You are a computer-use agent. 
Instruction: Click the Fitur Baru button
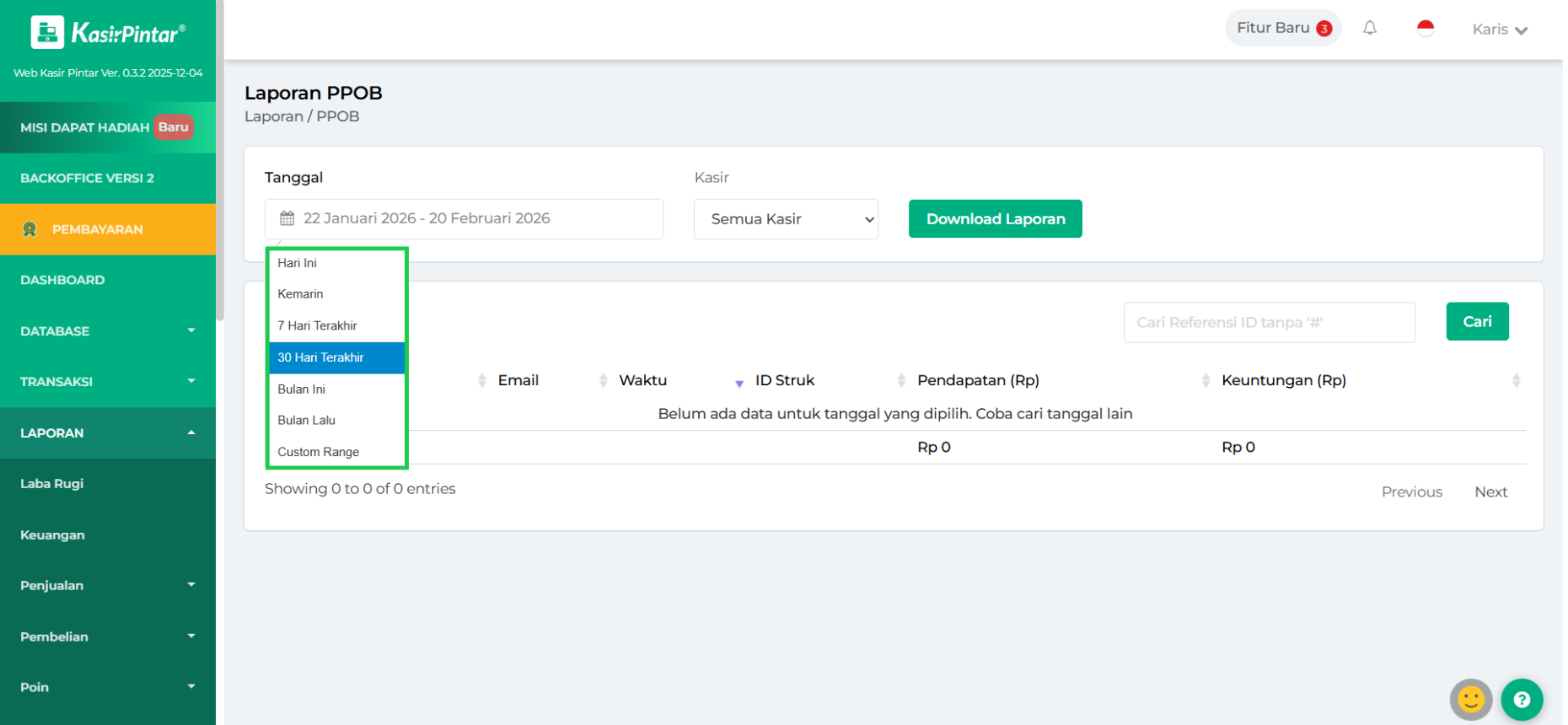tap(1282, 29)
